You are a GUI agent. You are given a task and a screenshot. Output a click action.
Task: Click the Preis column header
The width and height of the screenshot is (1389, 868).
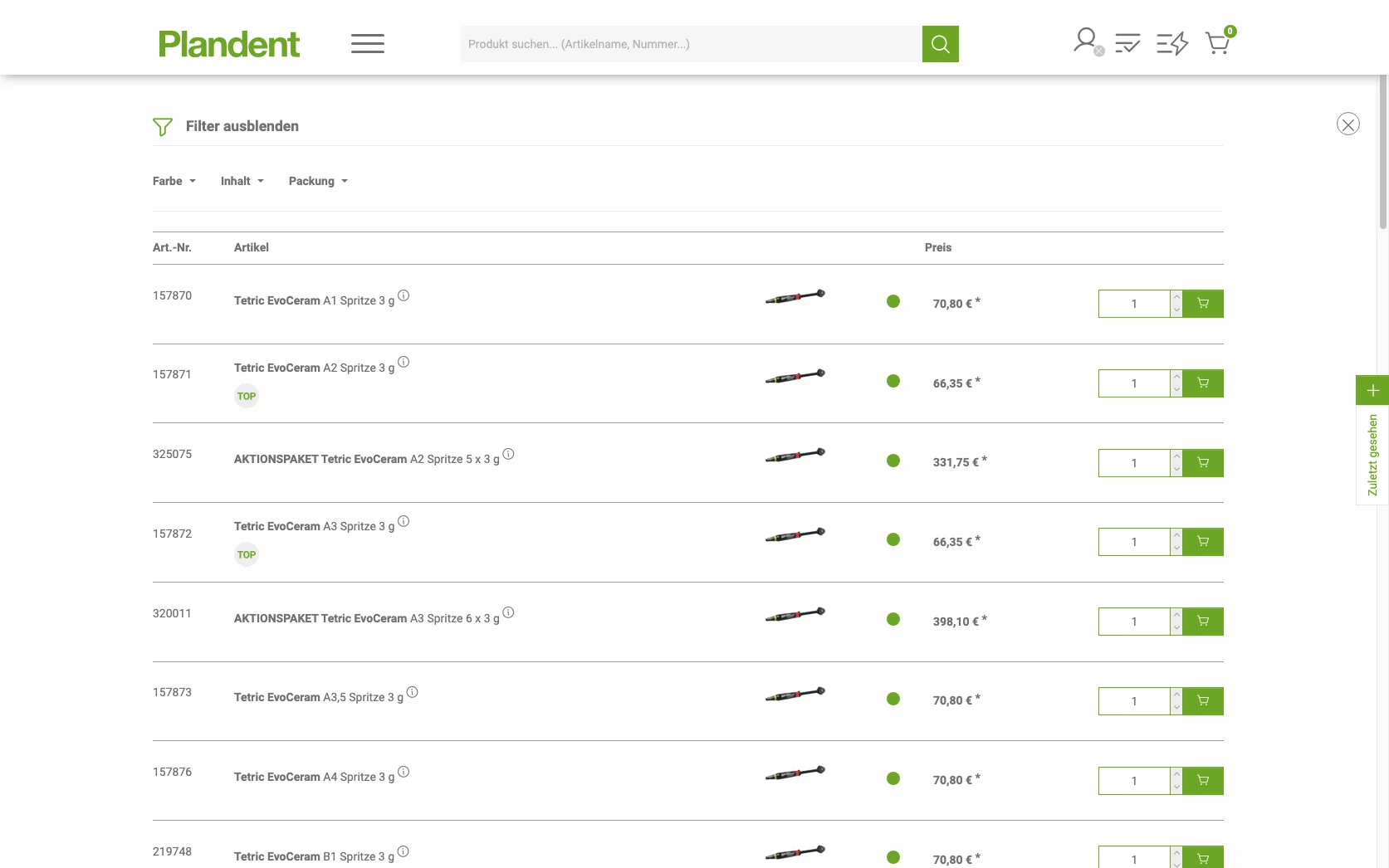(938, 247)
